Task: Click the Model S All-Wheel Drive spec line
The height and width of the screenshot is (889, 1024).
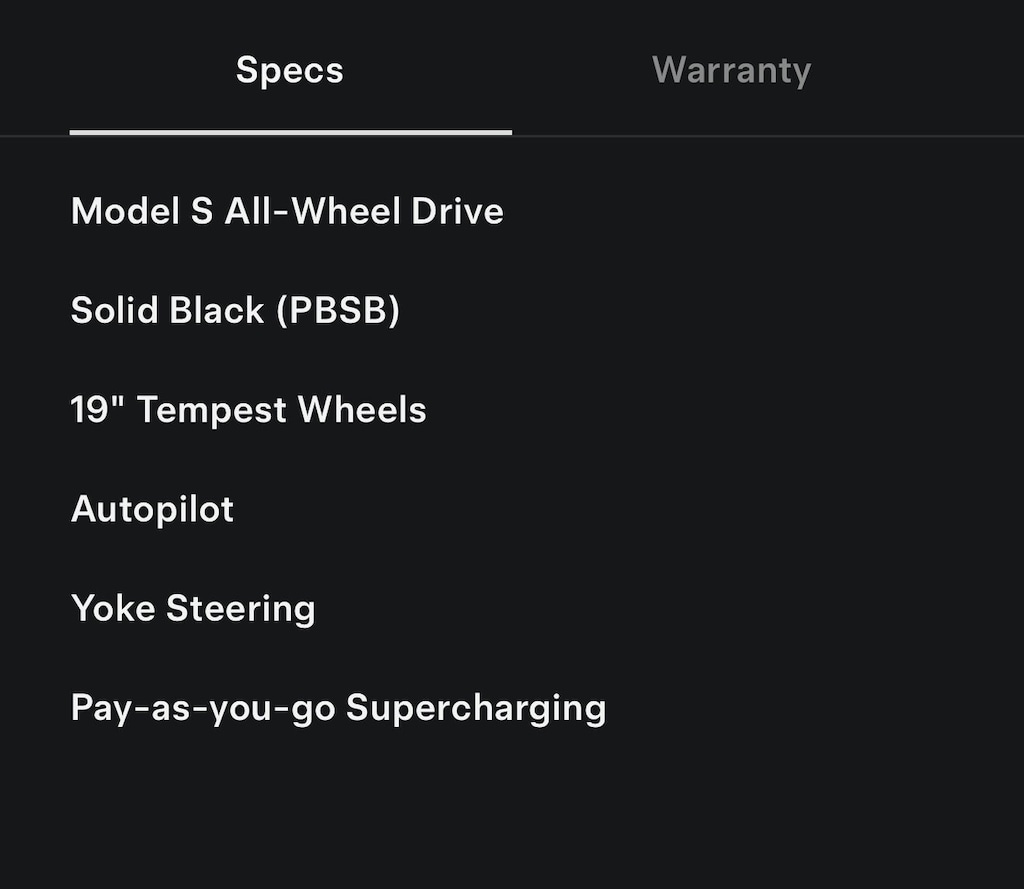Action: tap(287, 211)
